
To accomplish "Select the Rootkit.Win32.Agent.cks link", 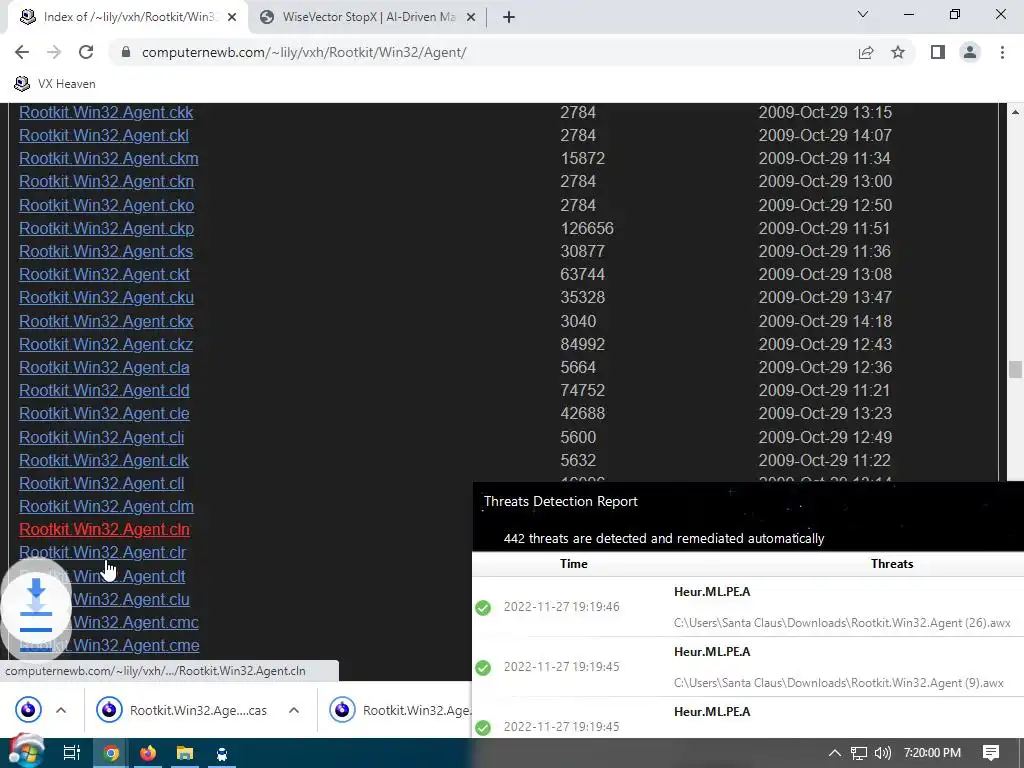I will (x=106, y=251).
